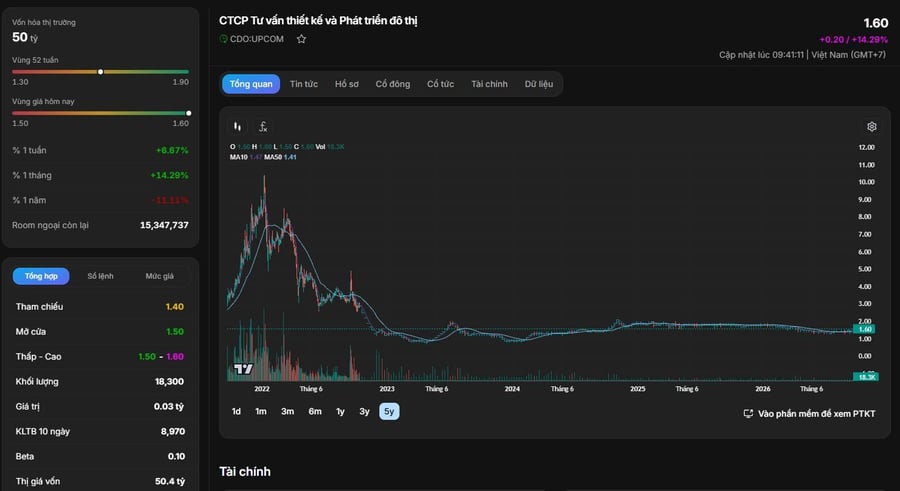This screenshot has width=900, height=491.
Task: Switch to the Tài chính tab
Action: [x=490, y=84]
